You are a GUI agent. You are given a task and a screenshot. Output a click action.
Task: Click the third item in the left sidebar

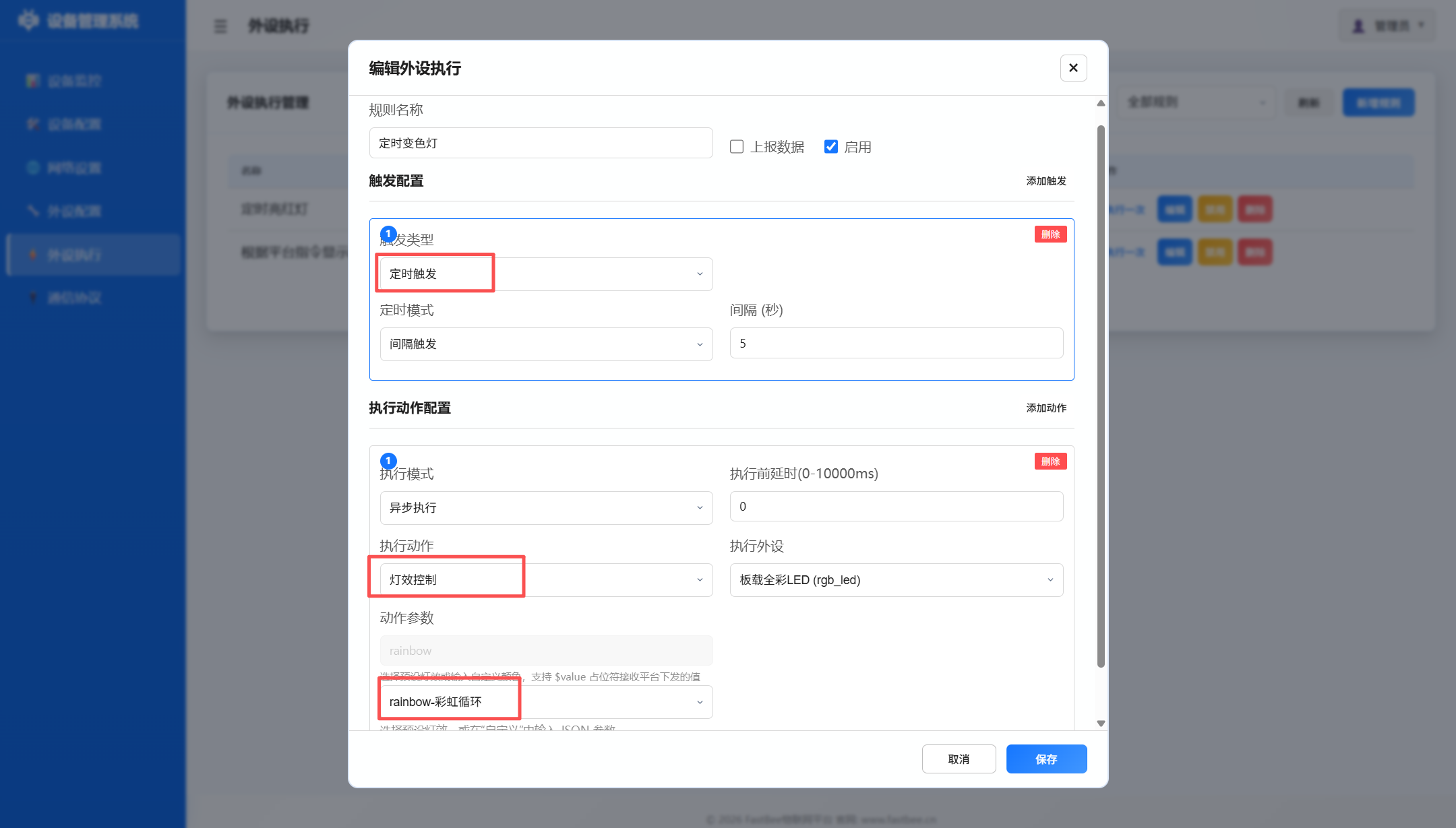tap(93, 168)
